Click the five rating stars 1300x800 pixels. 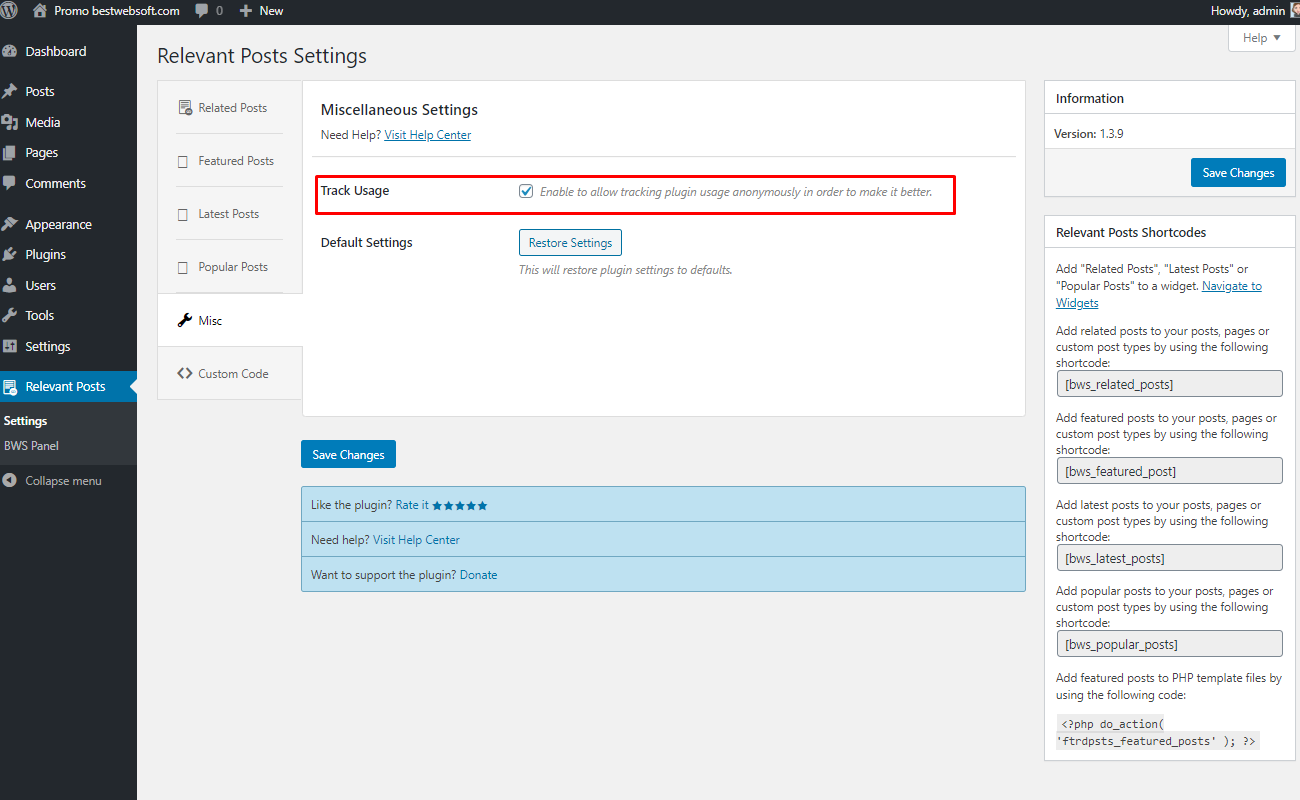(460, 506)
